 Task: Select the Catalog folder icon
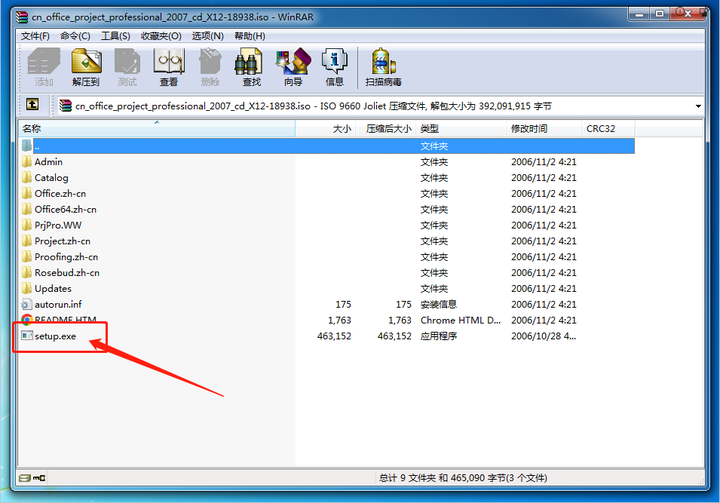point(27,177)
